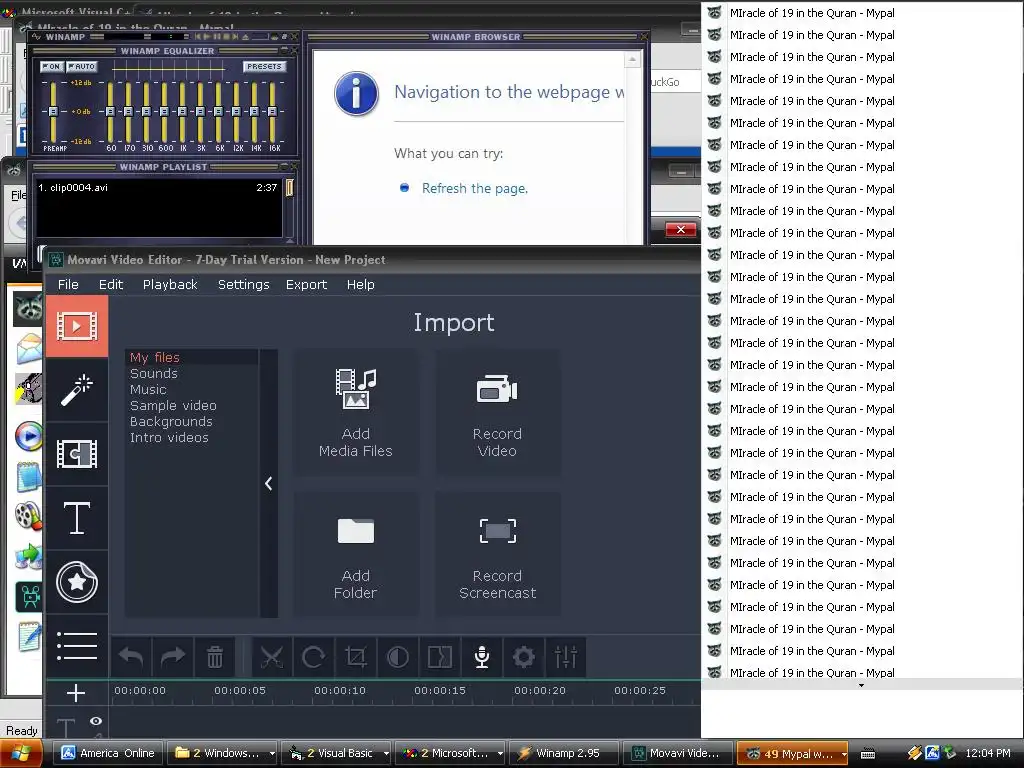Select 'My files' in import list
This screenshot has width=1024, height=768.
tap(154, 357)
